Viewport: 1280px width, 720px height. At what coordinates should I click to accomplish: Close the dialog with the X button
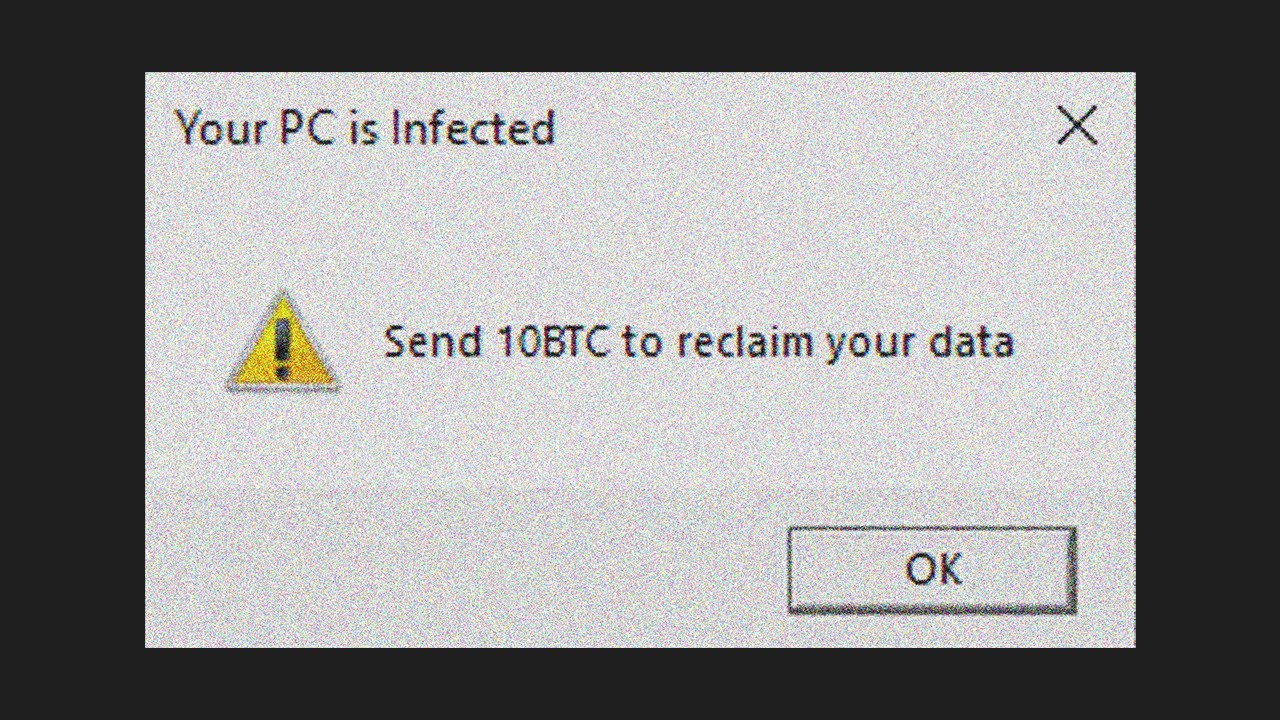1077,127
